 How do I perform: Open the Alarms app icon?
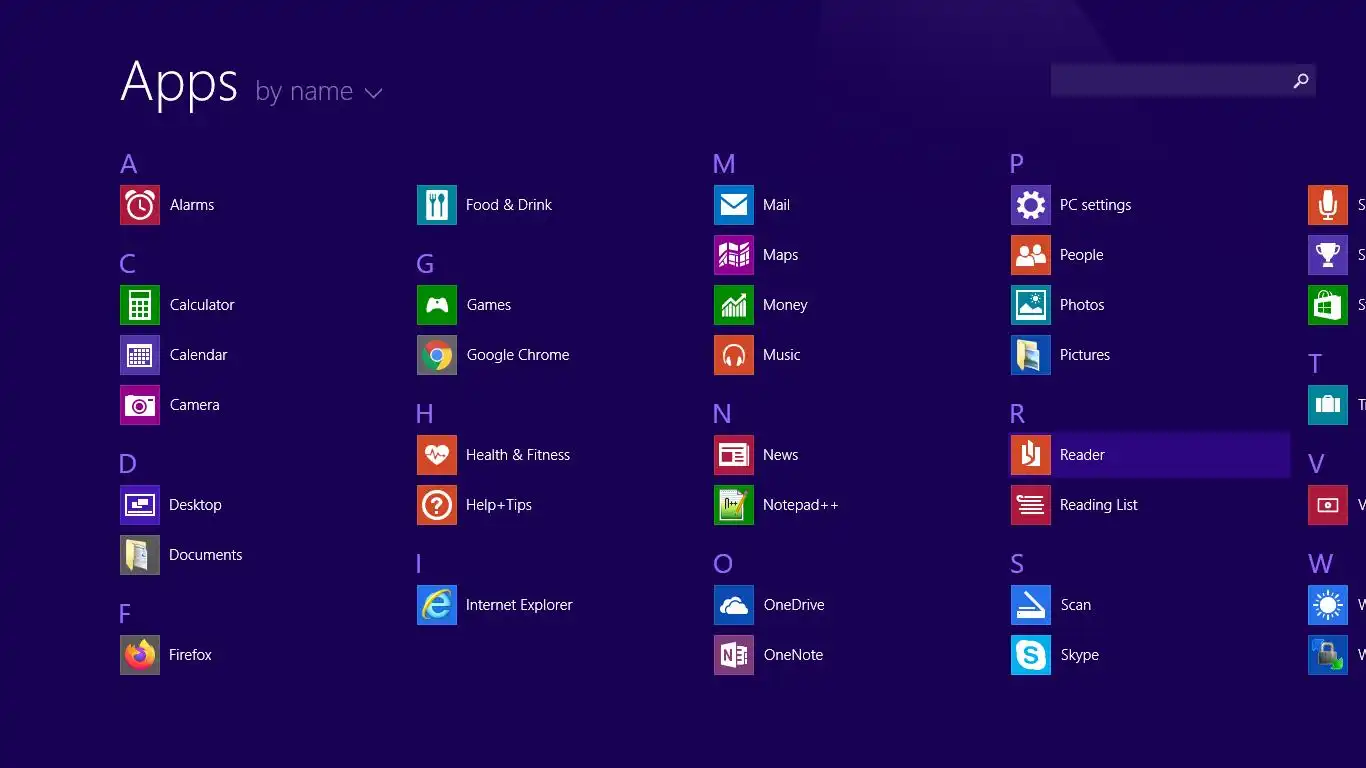tap(140, 205)
